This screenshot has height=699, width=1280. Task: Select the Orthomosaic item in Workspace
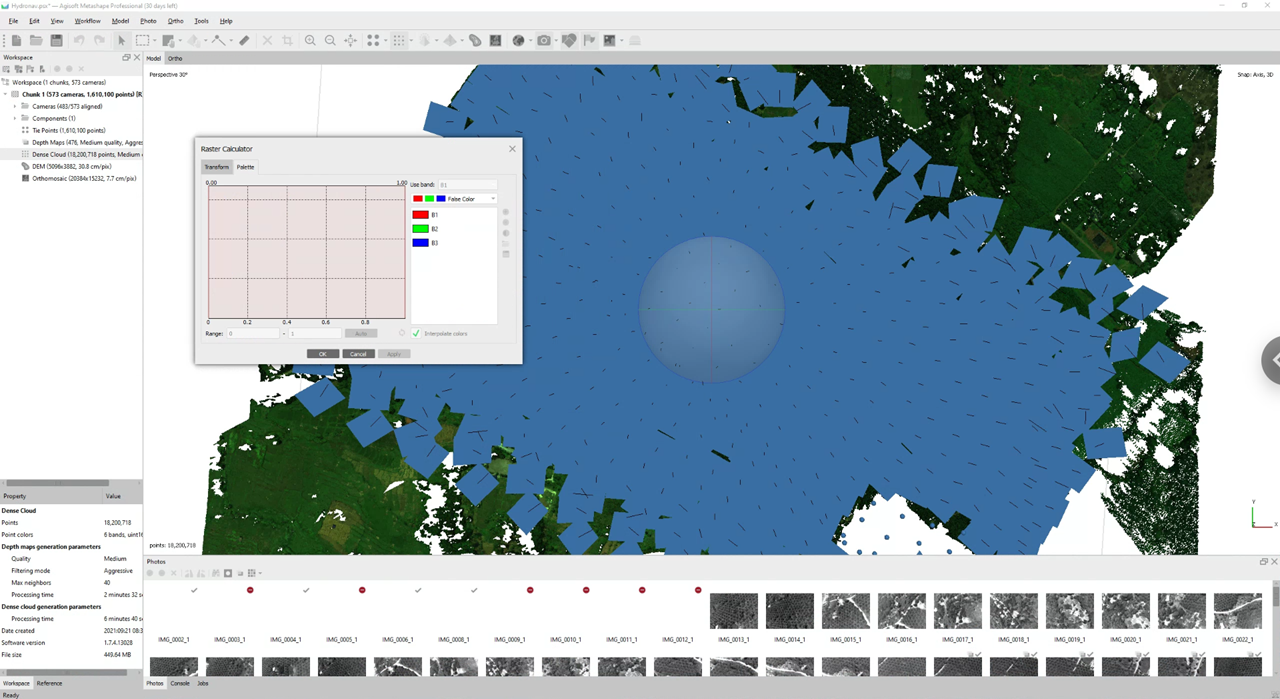pyautogui.click(x=83, y=178)
